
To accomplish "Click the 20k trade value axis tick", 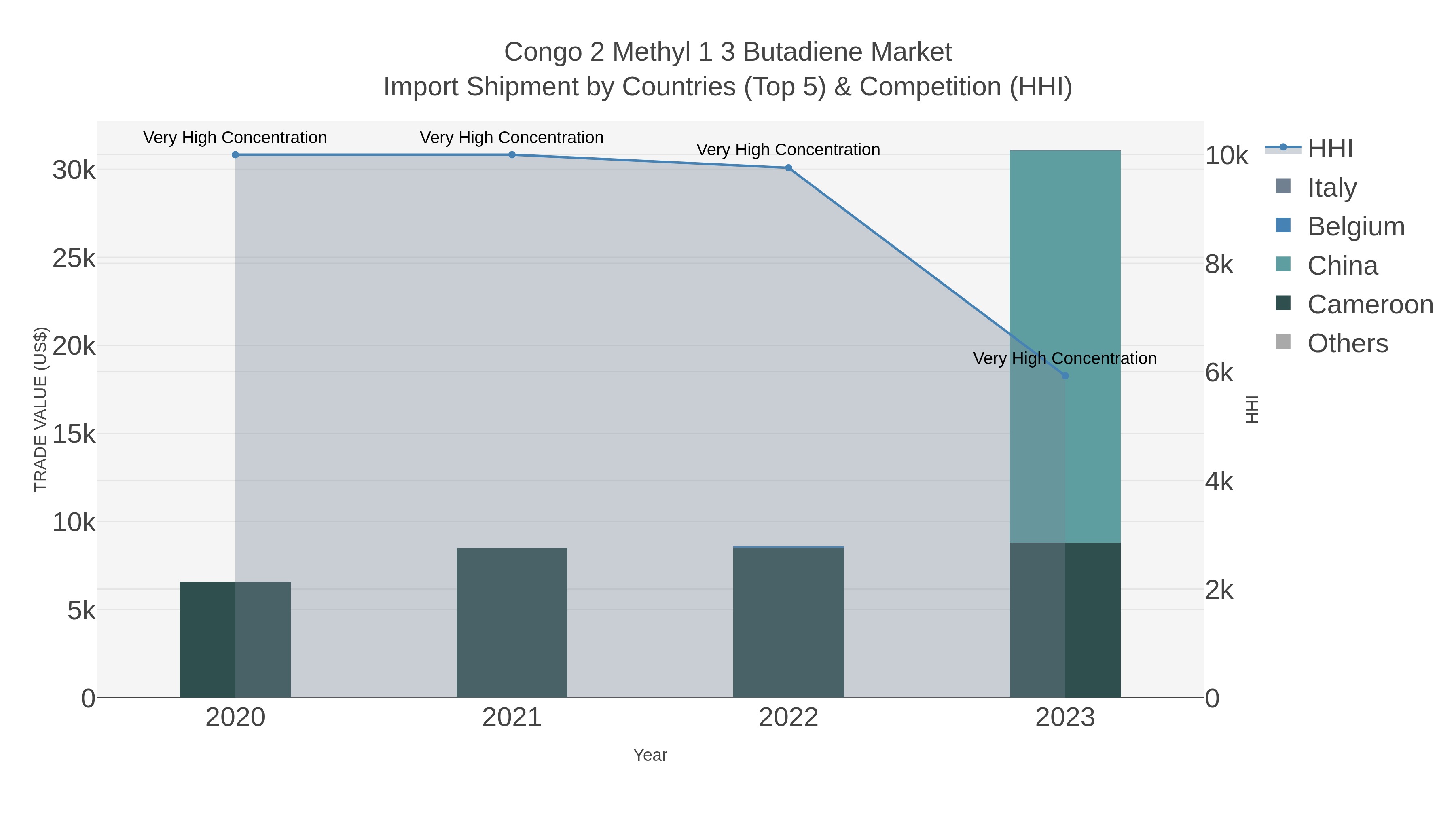I will (x=74, y=346).
